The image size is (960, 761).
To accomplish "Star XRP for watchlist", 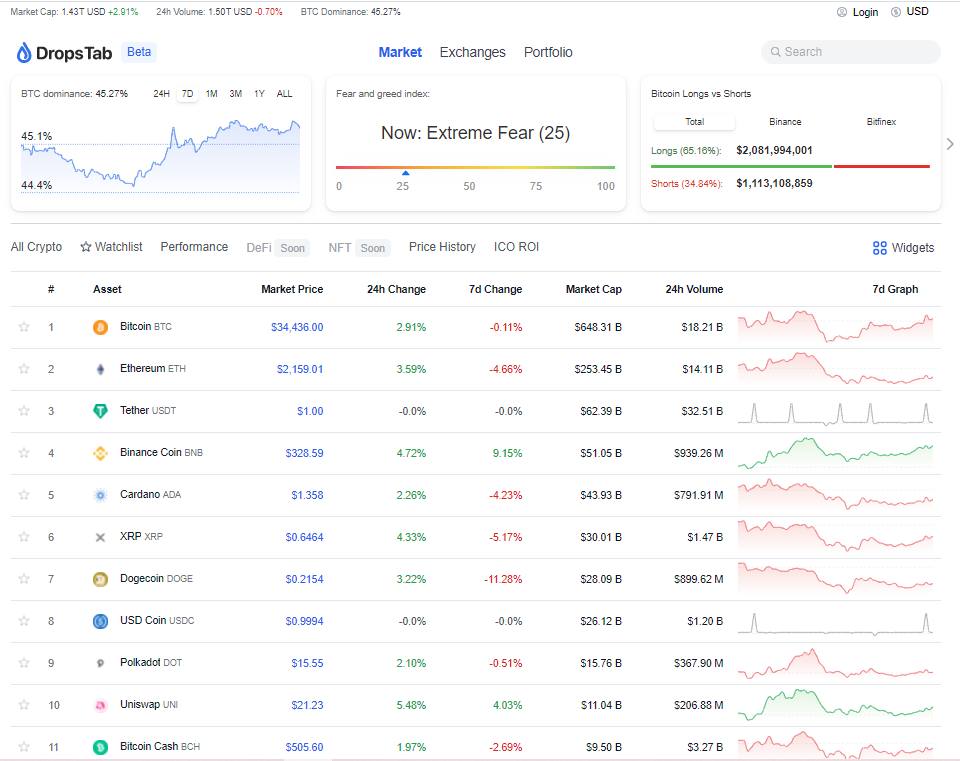I will (24, 537).
